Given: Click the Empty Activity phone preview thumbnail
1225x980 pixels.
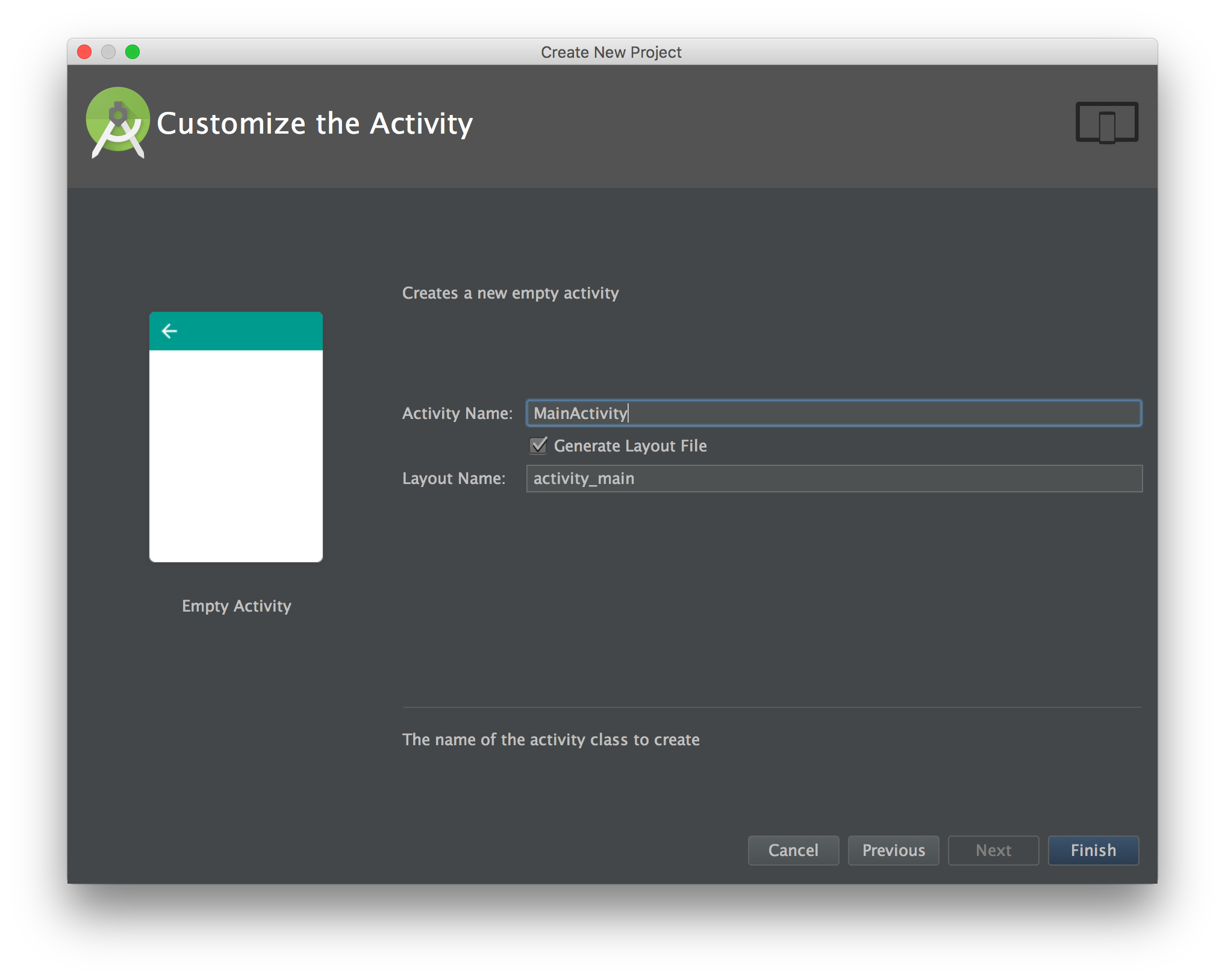Looking at the screenshot, I should point(237,436).
